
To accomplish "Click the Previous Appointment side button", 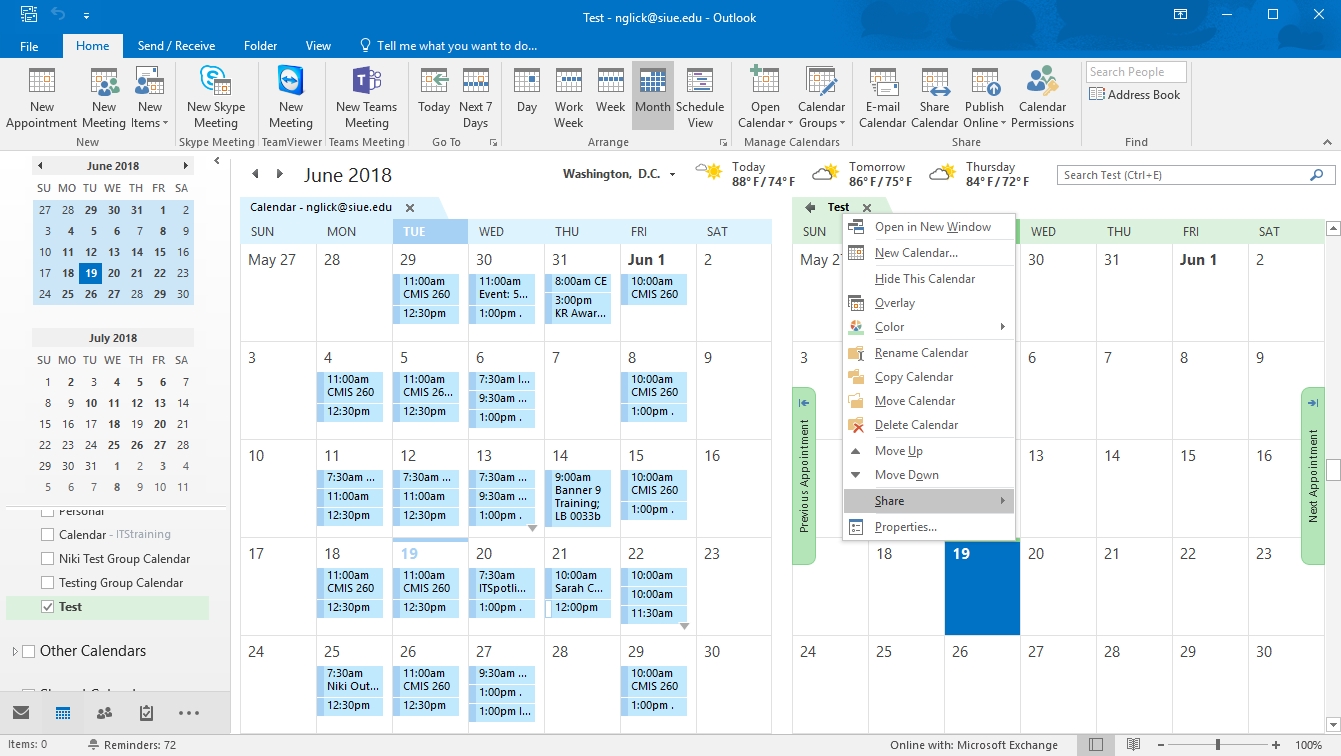I will click(x=804, y=476).
